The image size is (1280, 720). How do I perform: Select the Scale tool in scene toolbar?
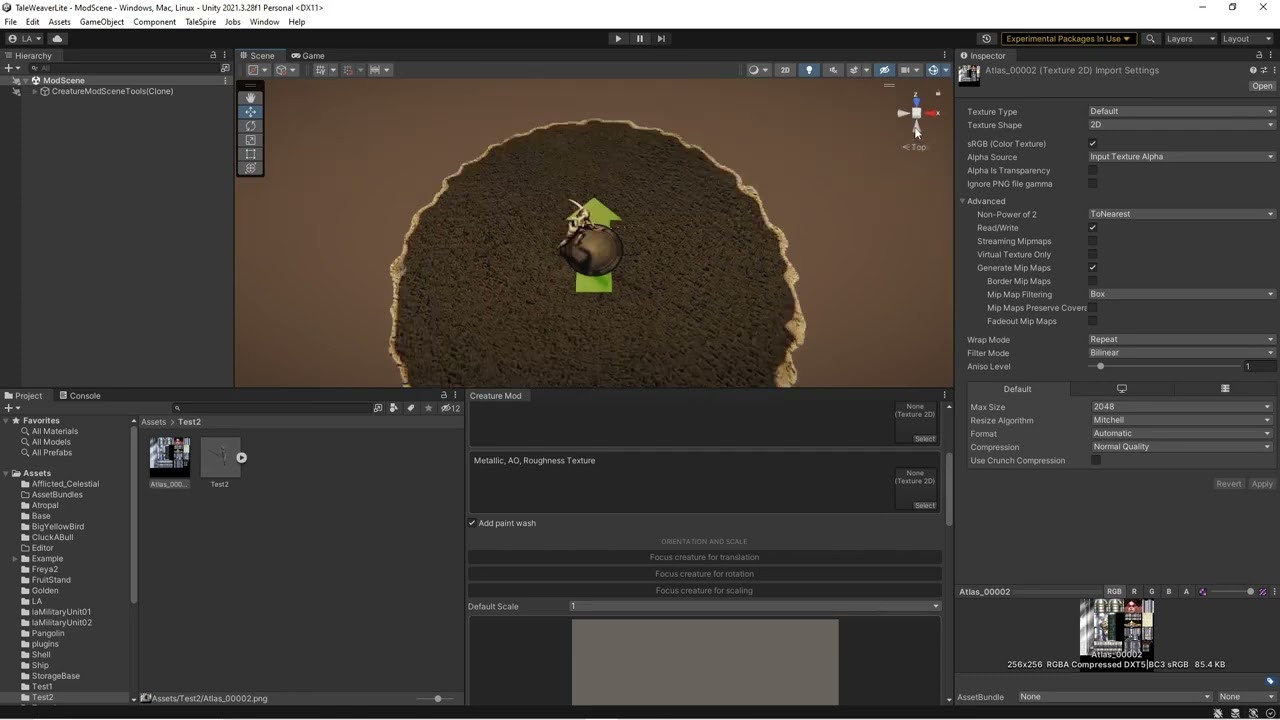point(250,140)
